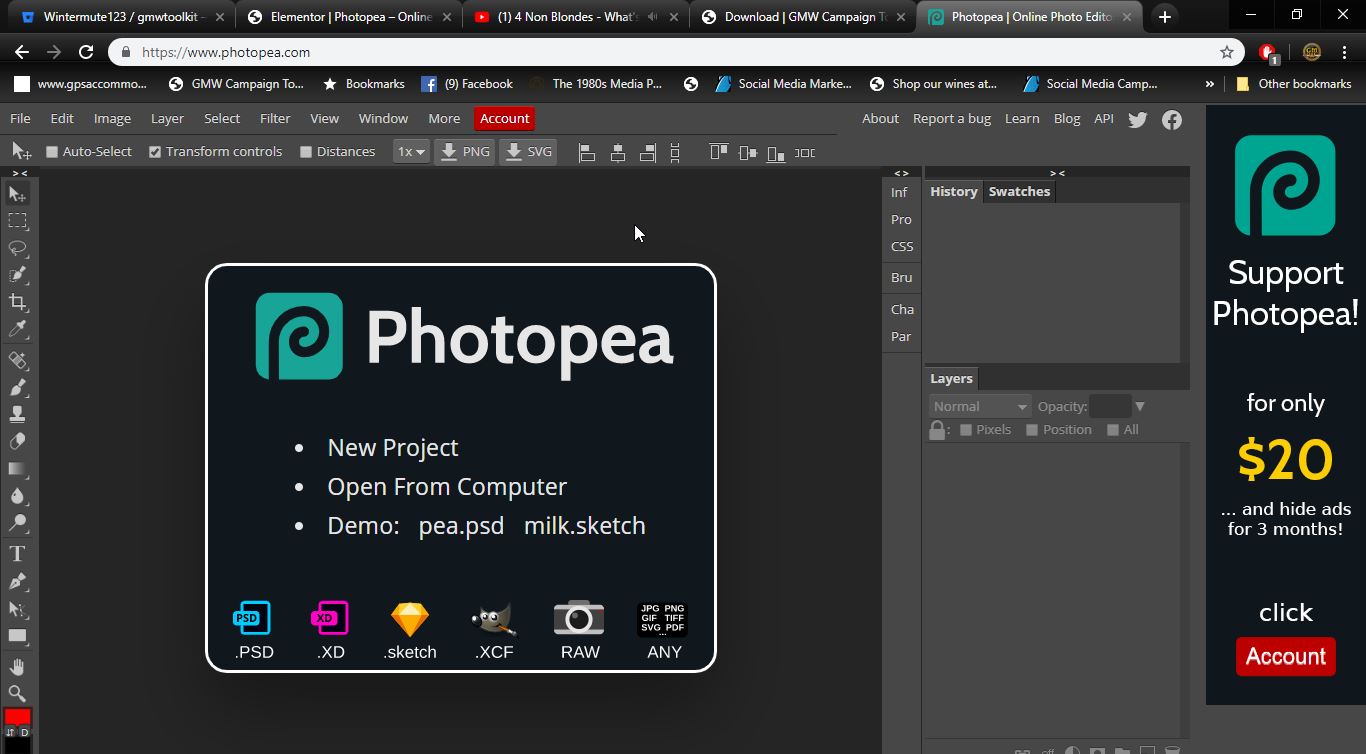Select the Lasso tool

(17, 248)
